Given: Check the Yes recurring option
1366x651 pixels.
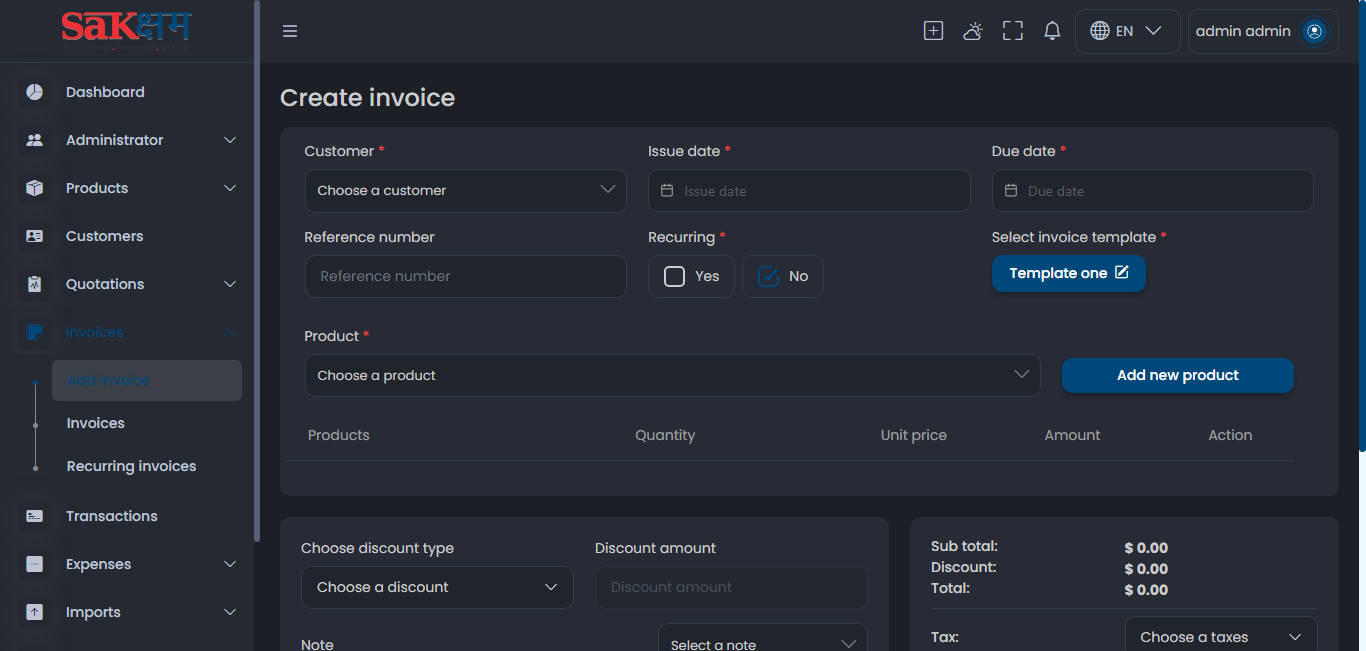Looking at the screenshot, I should coord(674,276).
